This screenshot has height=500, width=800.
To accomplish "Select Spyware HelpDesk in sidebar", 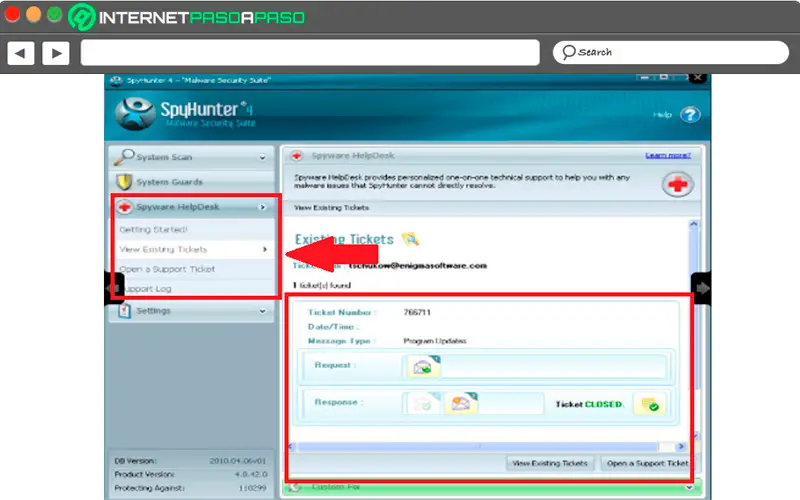I will click(191, 207).
